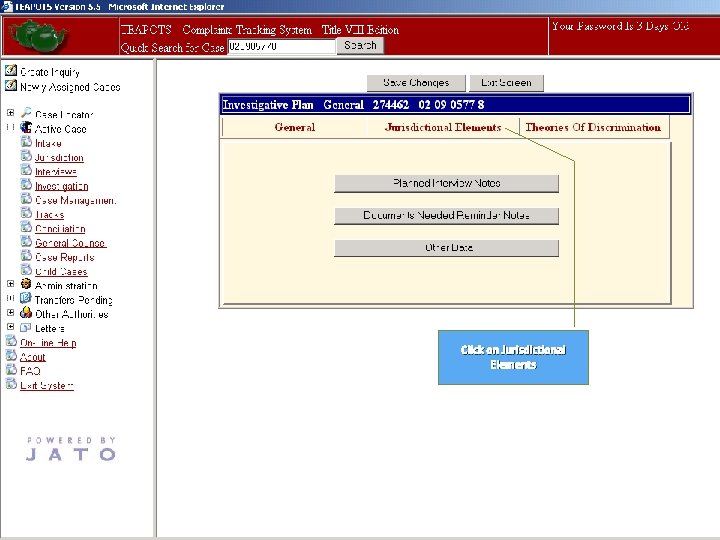Open the Jurisdiction link

(x=59, y=158)
